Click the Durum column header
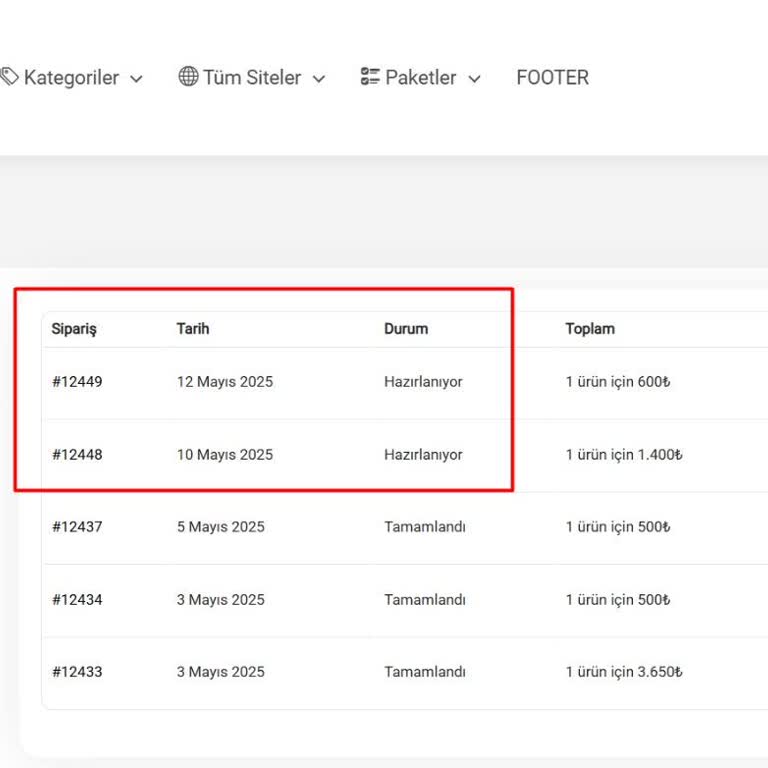768x768 pixels. pos(405,329)
